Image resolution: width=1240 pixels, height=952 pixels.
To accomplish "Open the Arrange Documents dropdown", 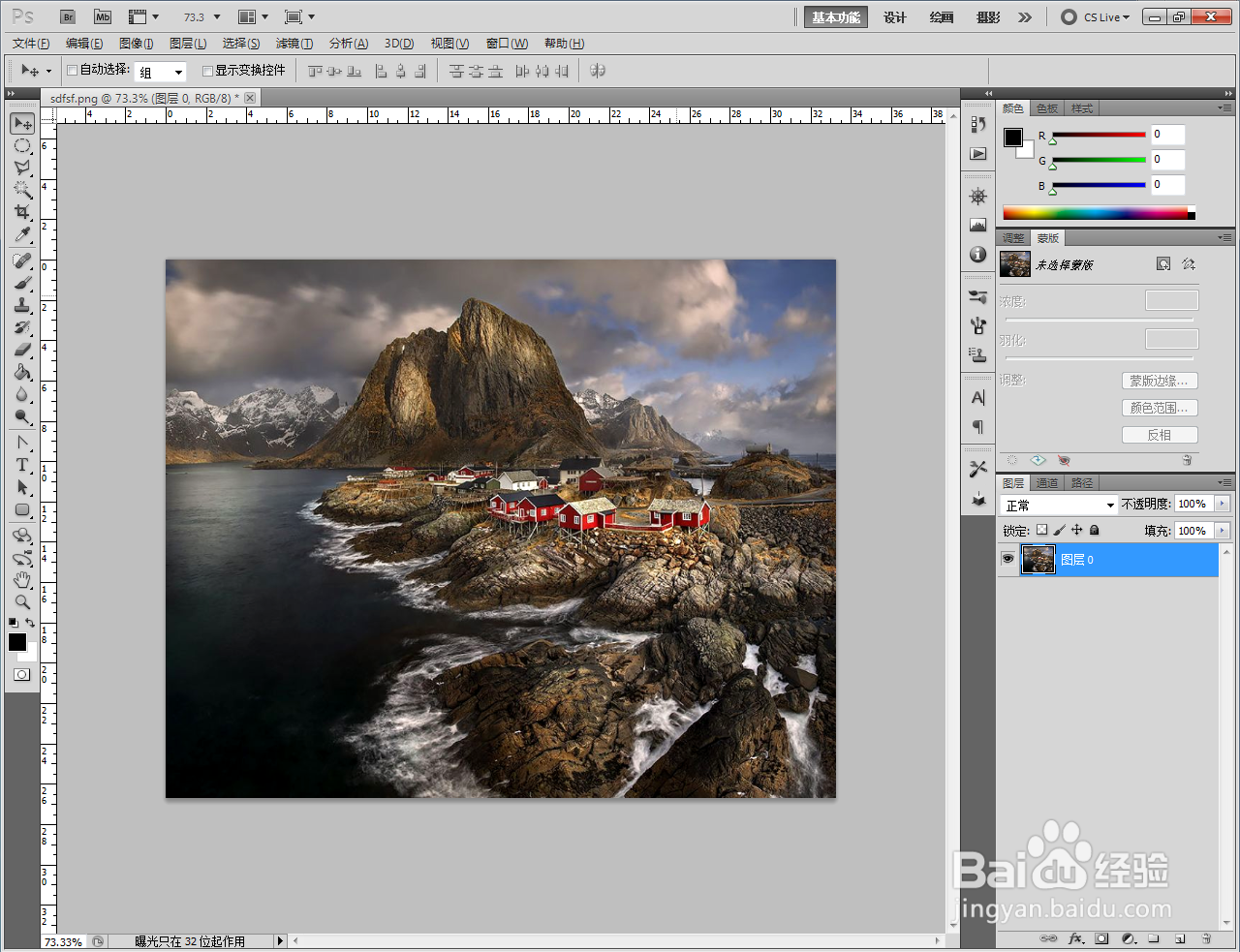I will click(x=253, y=16).
